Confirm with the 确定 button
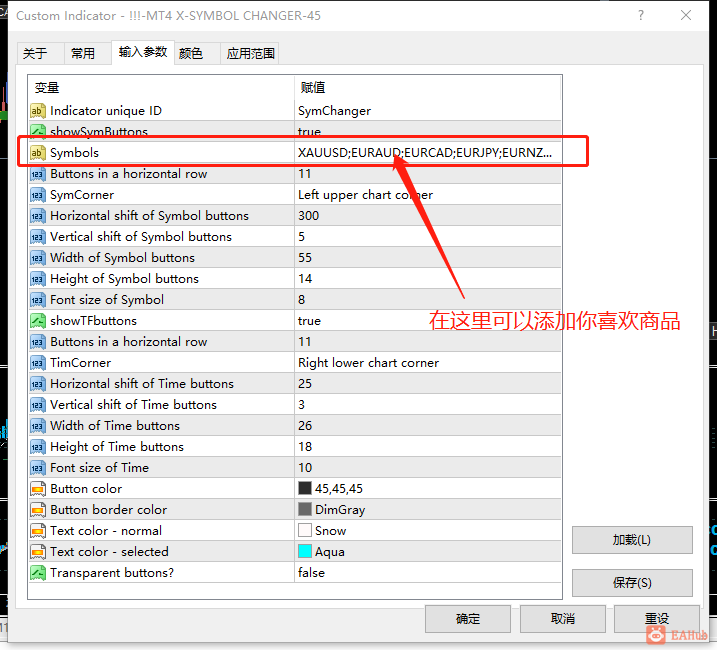 coord(468,619)
